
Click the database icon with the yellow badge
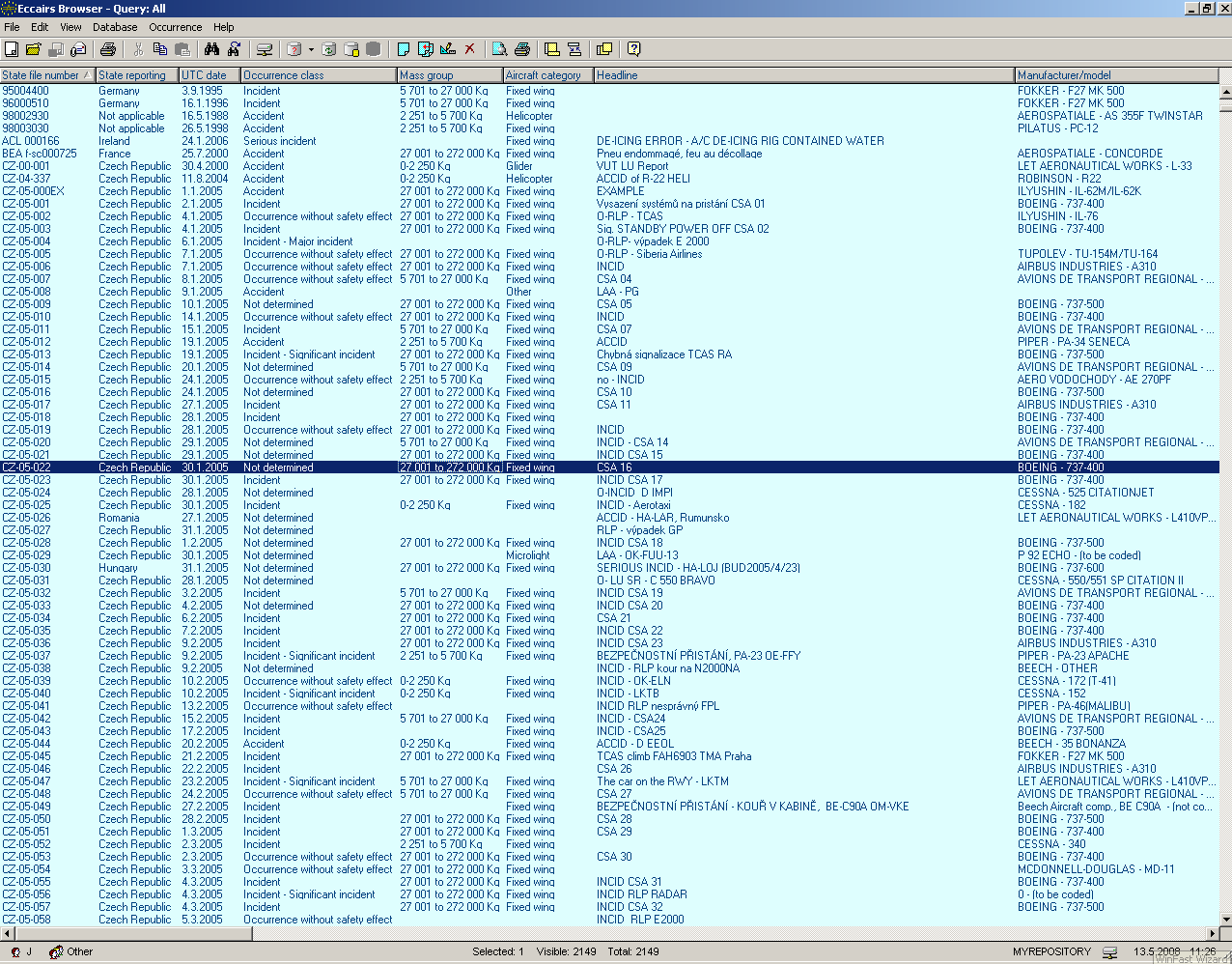pyautogui.click(x=351, y=49)
